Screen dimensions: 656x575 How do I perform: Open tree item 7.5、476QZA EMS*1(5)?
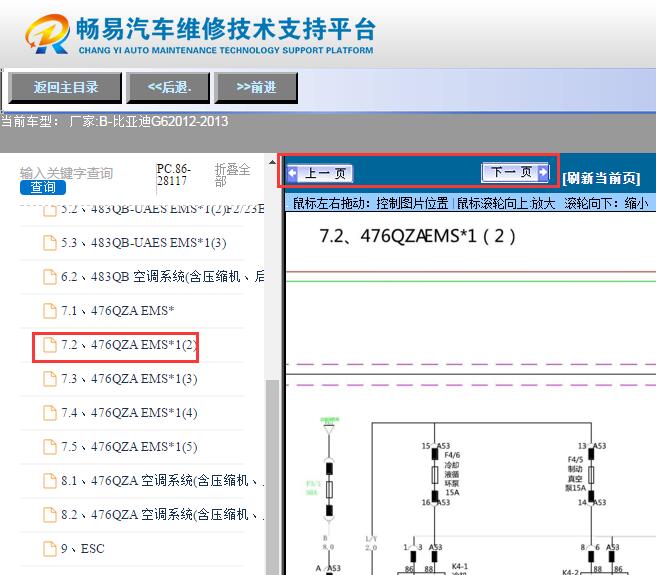coord(129,447)
